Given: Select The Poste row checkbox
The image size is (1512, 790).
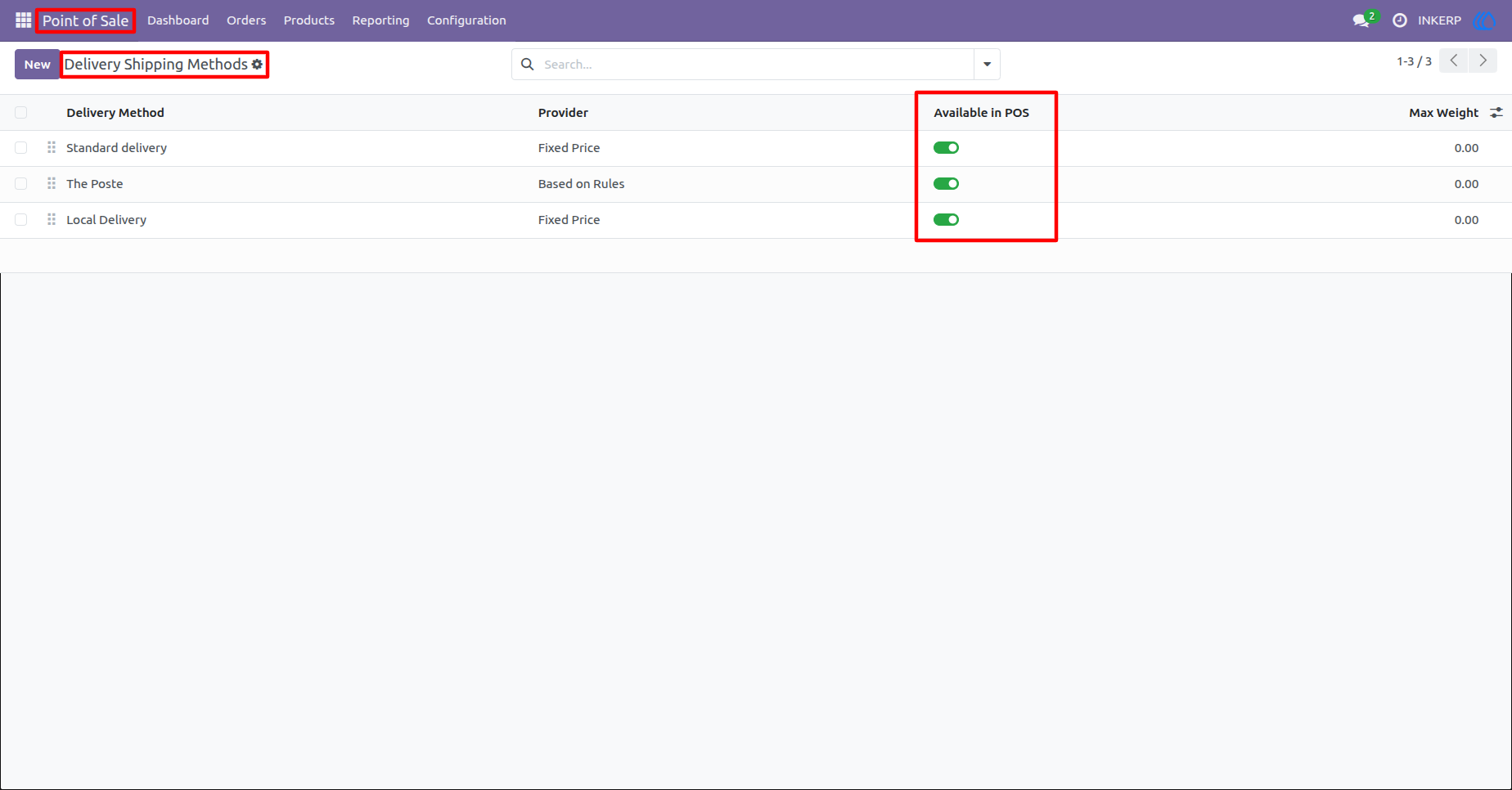Looking at the screenshot, I should [21, 183].
